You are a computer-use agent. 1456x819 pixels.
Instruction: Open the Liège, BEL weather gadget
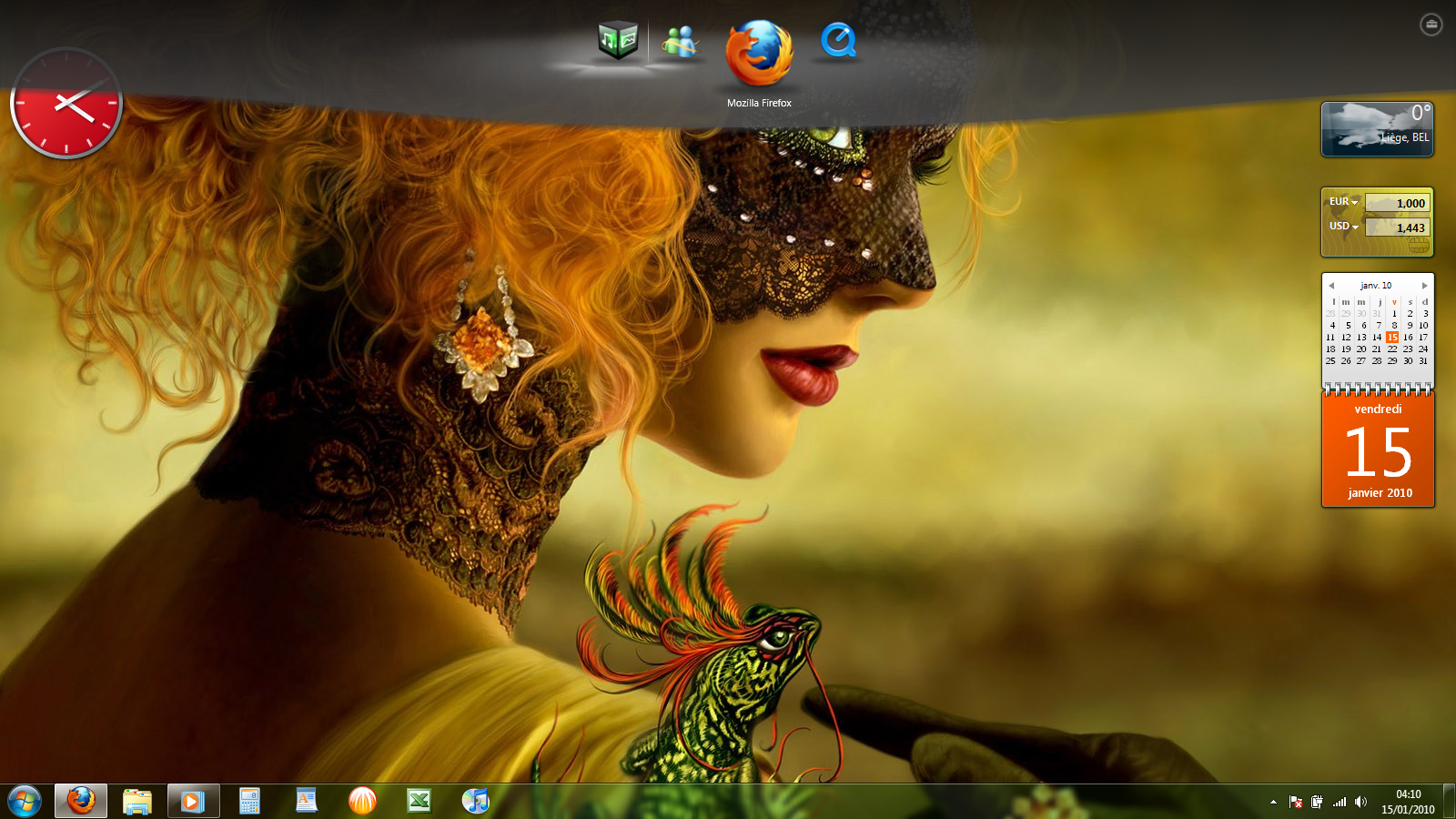click(x=1377, y=129)
